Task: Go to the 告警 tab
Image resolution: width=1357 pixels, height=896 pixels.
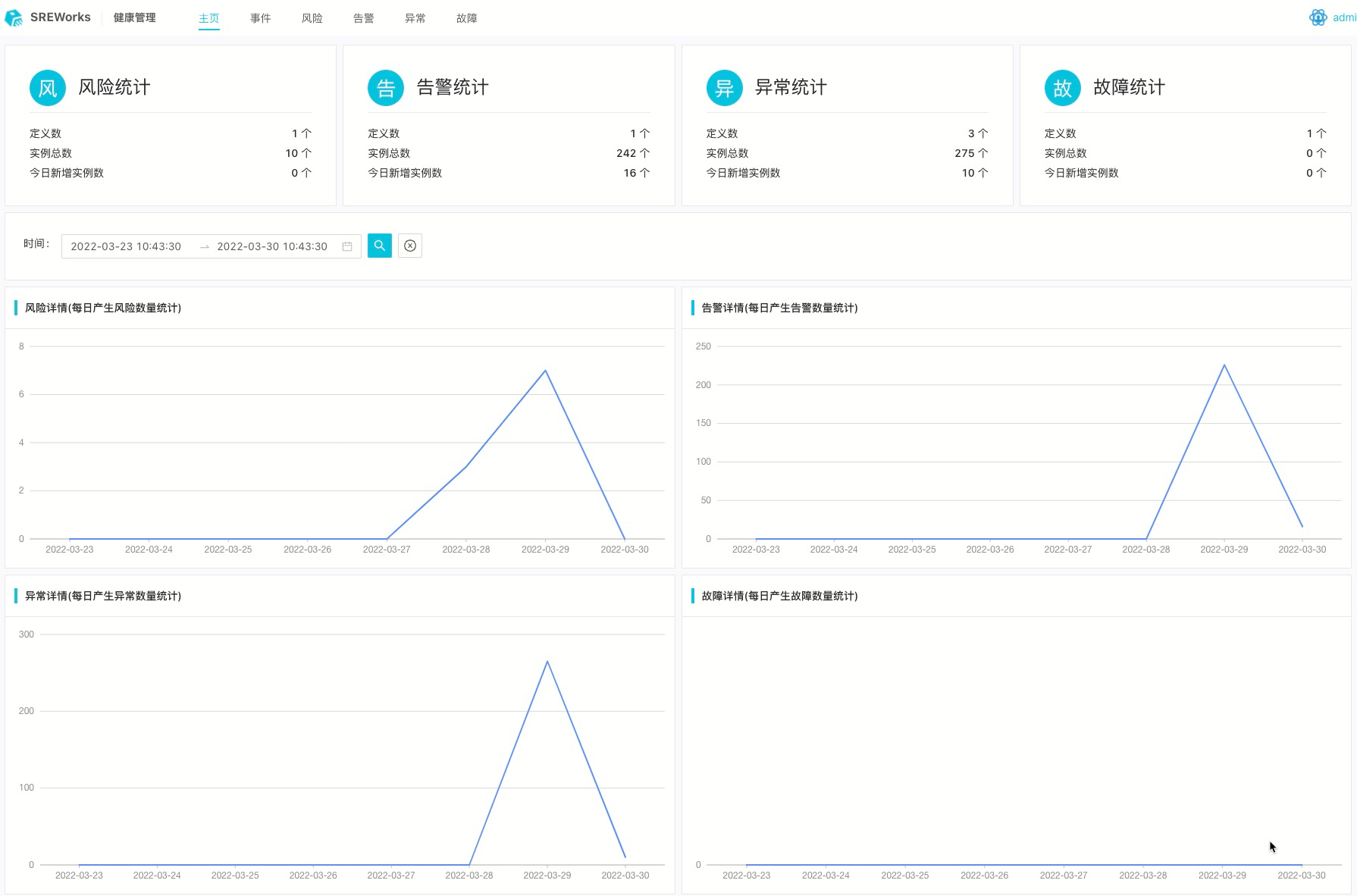Action: (363, 18)
